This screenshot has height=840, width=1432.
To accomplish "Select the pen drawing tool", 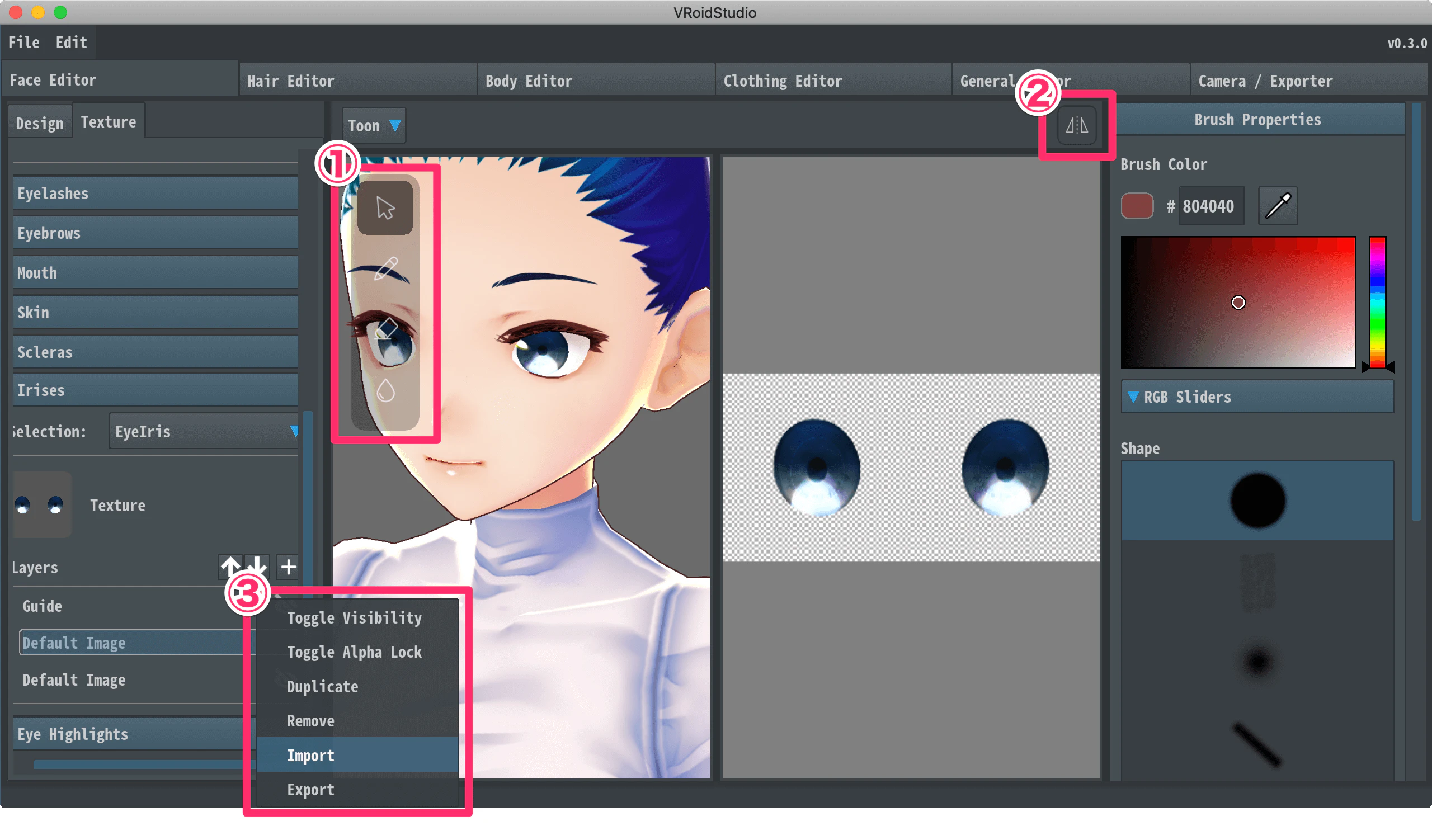I will click(x=385, y=268).
